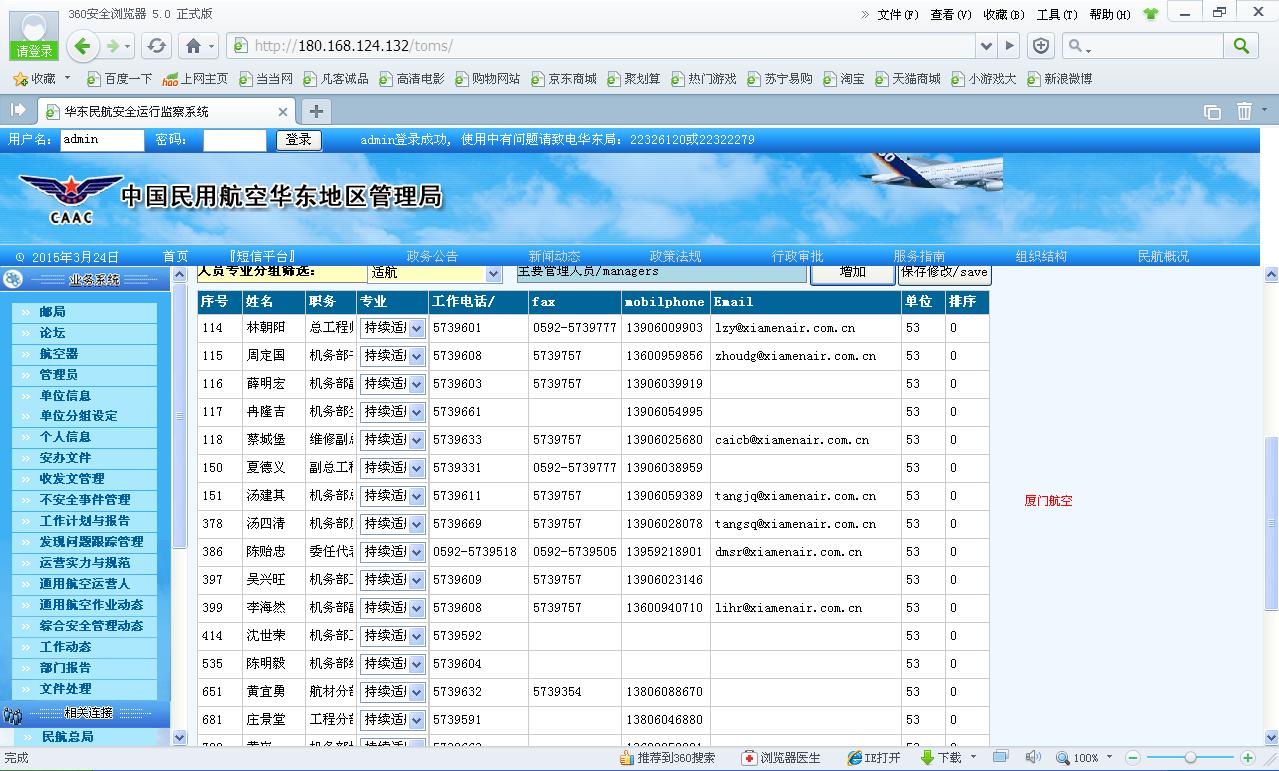Click the 主要管理人员/managers field
The width and height of the screenshot is (1279, 771).
[661, 272]
